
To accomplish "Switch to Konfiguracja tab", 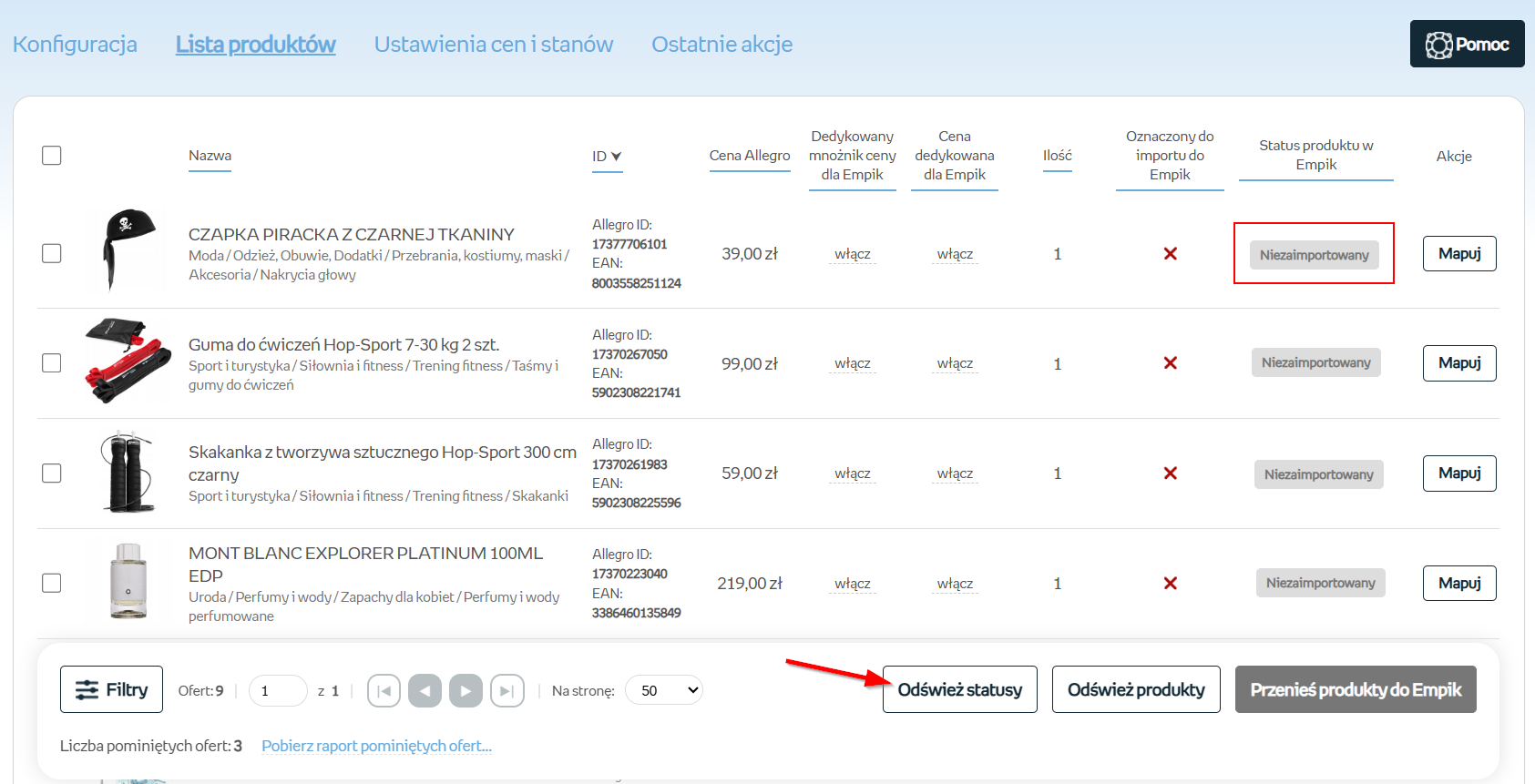I will point(75,44).
